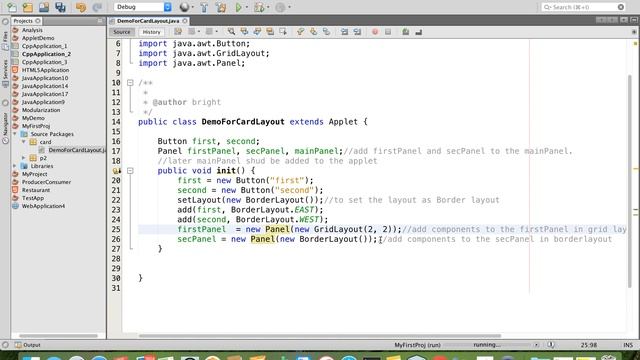640x360 pixels.
Task: Click the warning glyph on line 19
Action: click(x=117, y=171)
